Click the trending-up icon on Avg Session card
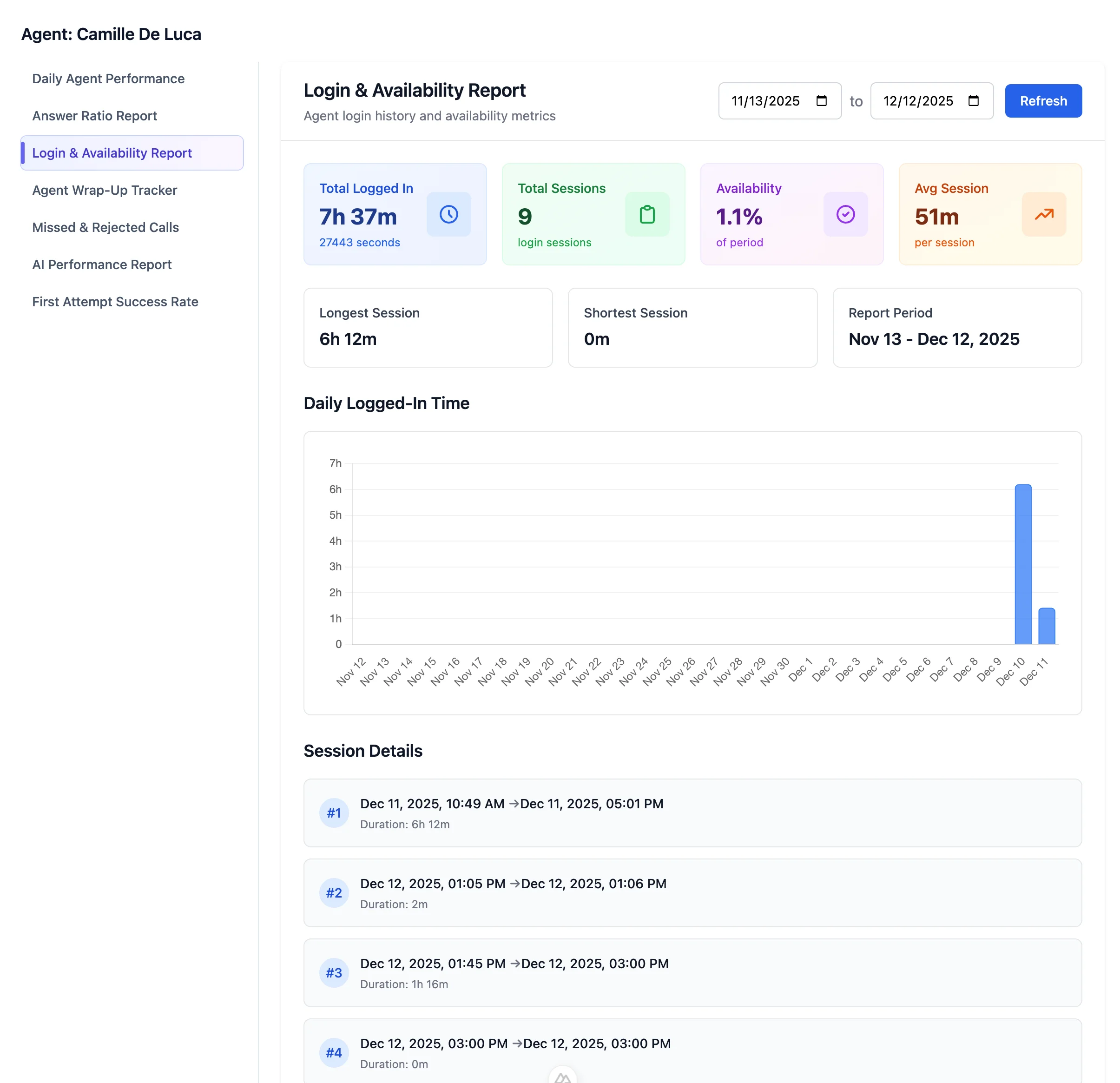 (1043, 214)
